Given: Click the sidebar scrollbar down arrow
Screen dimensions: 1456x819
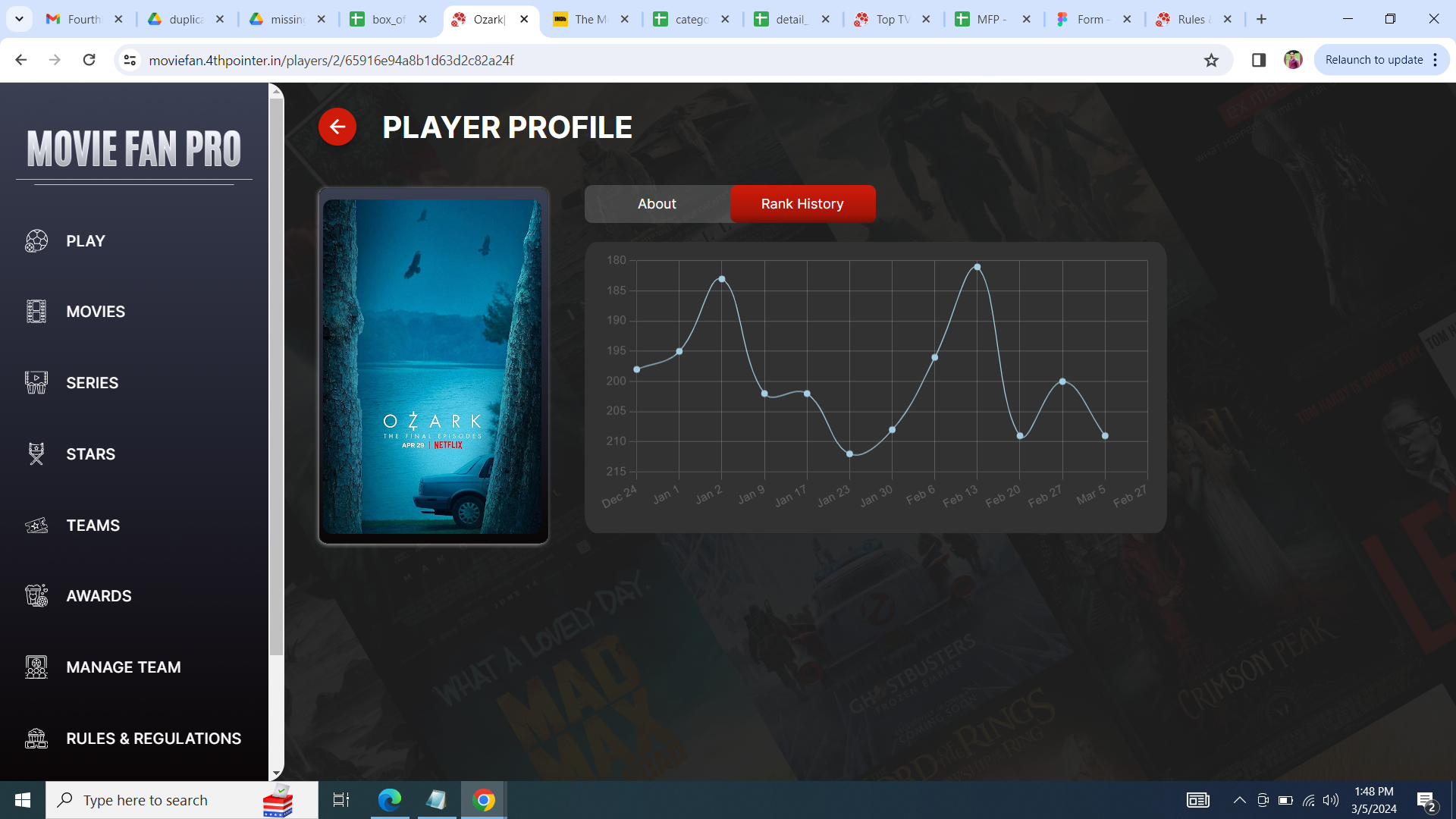Looking at the screenshot, I should [276, 773].
